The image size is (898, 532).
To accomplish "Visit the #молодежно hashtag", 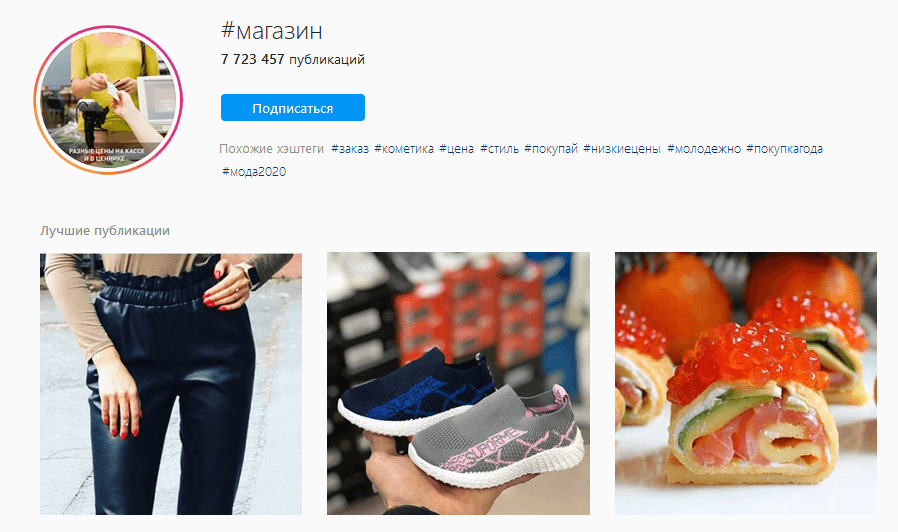I will click(704, 149).
